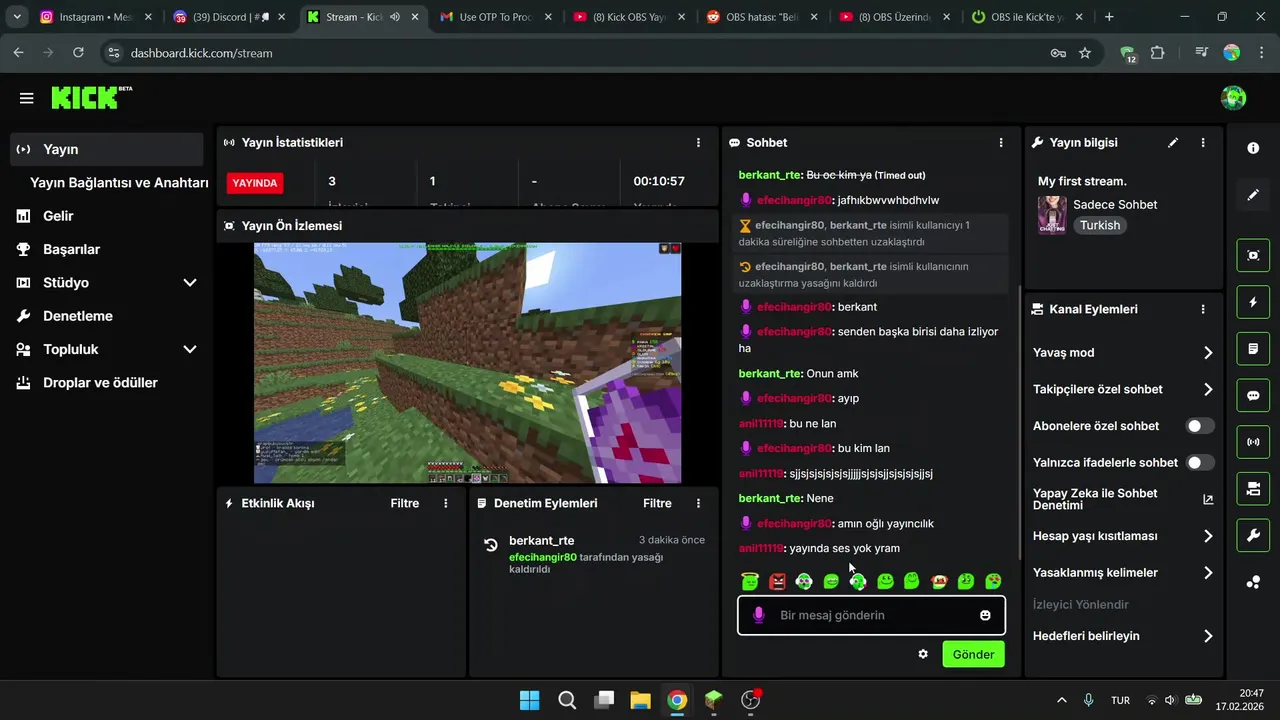The height and width of the screenshot is (720, 1280).
Task: Toggle the broadcast stats widget in right rail
Action: (x=1253, y=442)
